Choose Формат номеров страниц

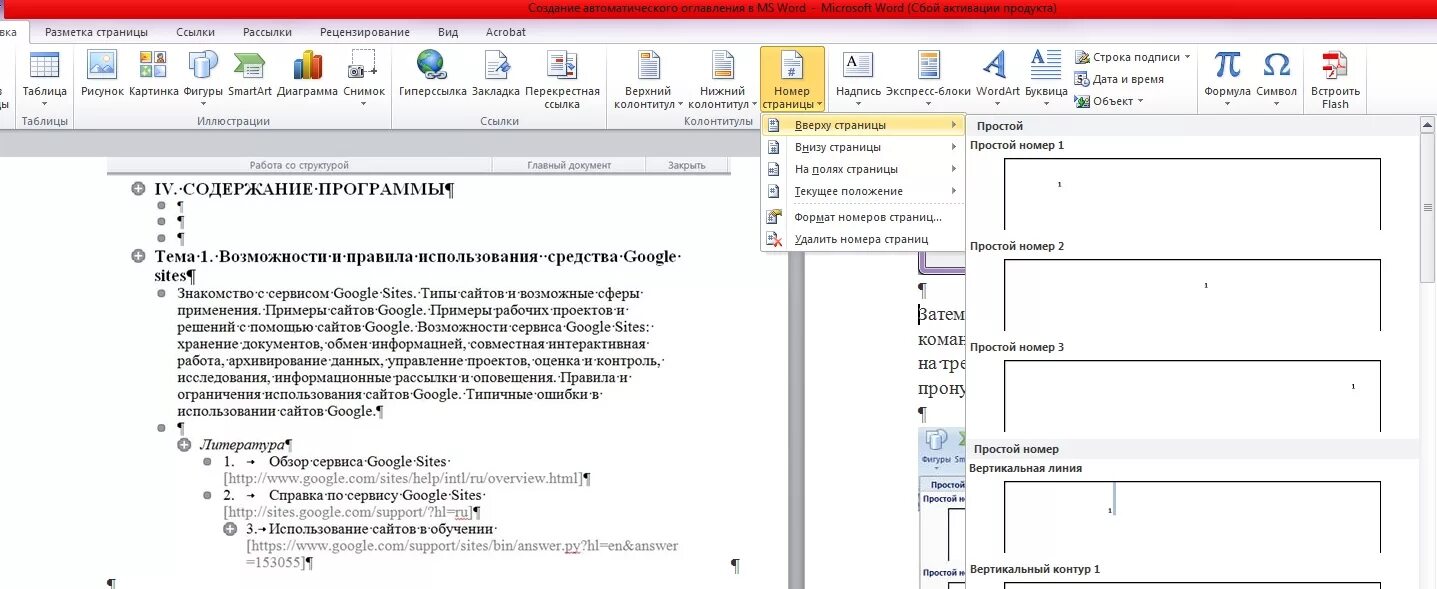[863, 217]
